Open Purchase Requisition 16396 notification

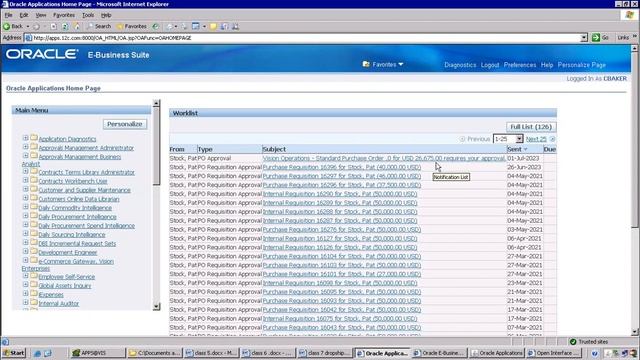pyautogui.click(x=342, y=167)
